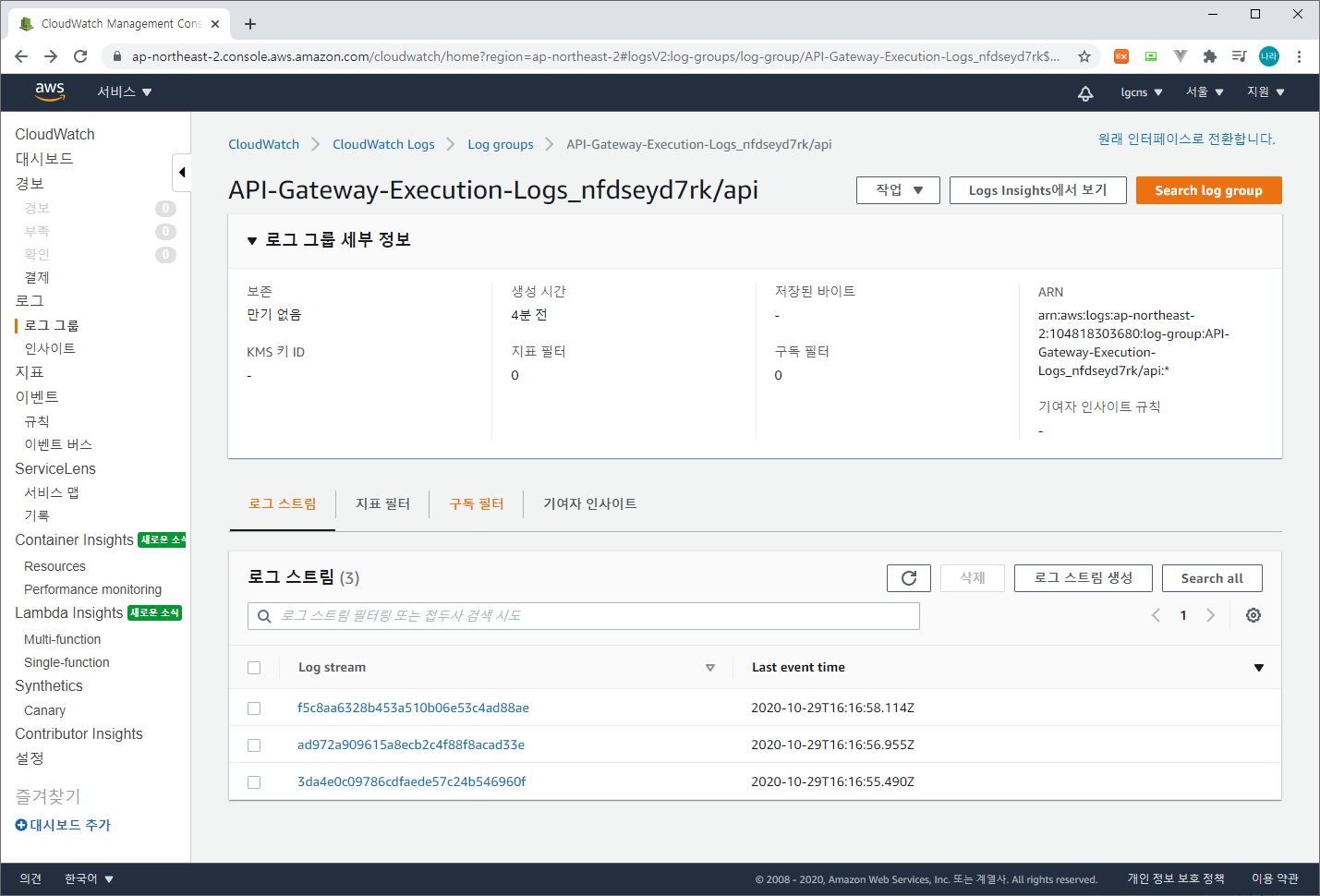Click 의견 feedback in footer
Image resolution: width=1320 pixels, height=896 pixels.
[30, 879]
